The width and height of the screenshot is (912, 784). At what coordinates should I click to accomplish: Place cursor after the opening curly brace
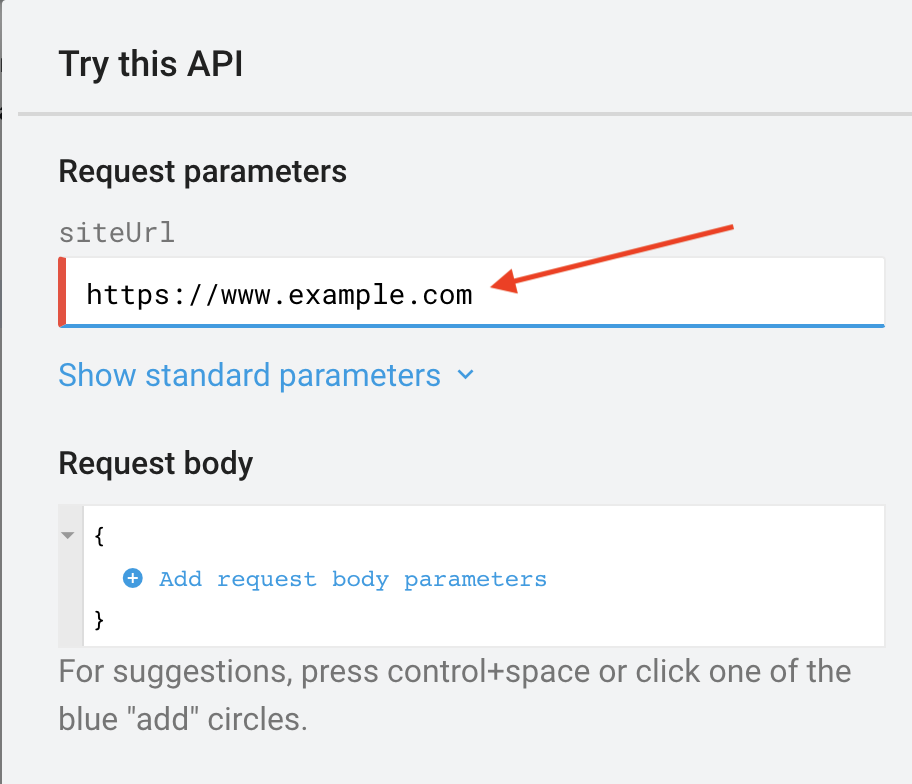pyautogui.click(x=106, y=535)
